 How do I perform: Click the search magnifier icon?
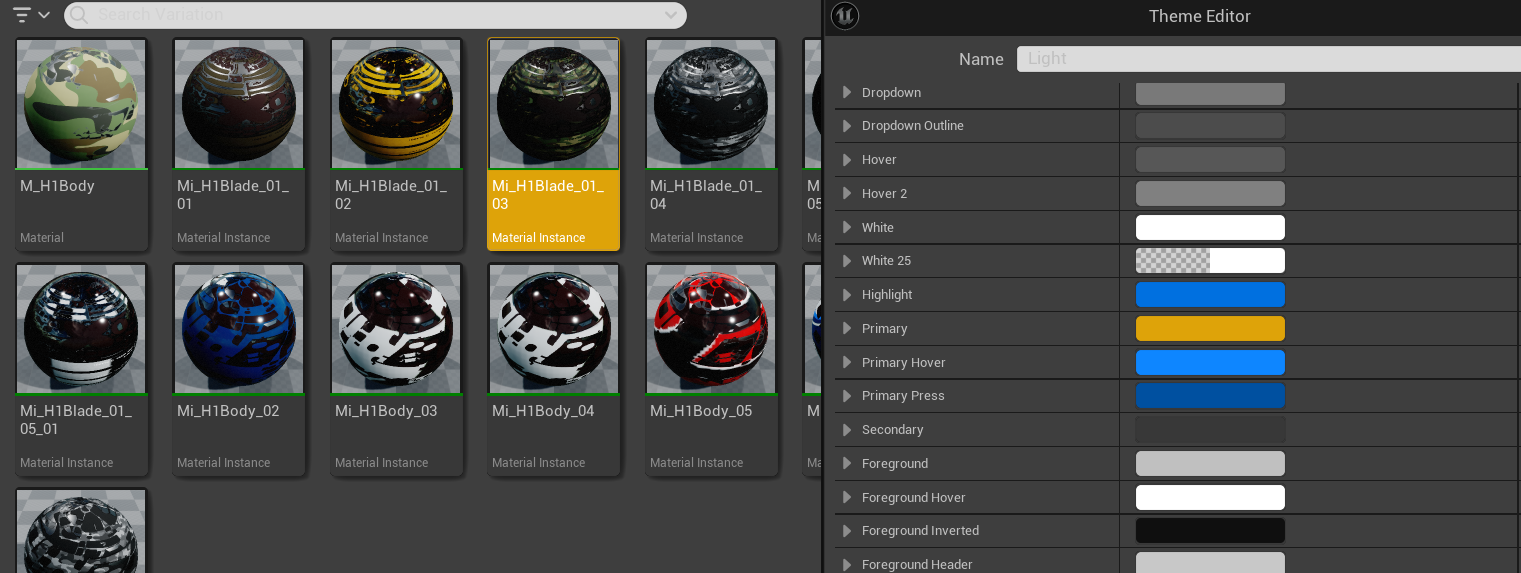click(79, 15)
